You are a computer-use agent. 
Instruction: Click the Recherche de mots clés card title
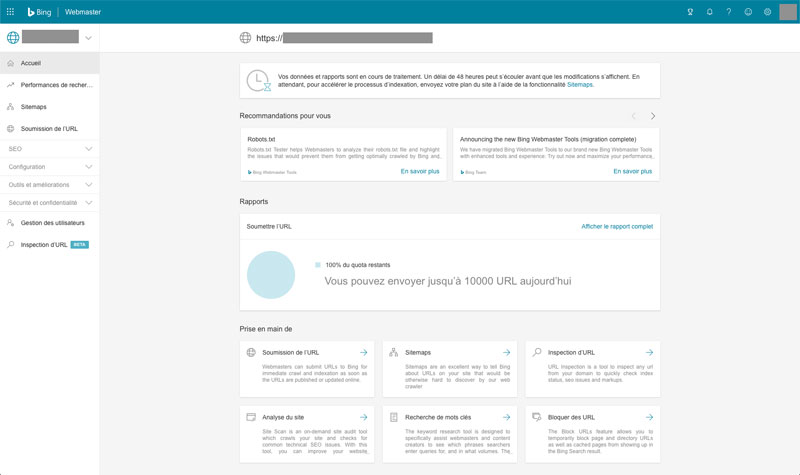(438, 417)
